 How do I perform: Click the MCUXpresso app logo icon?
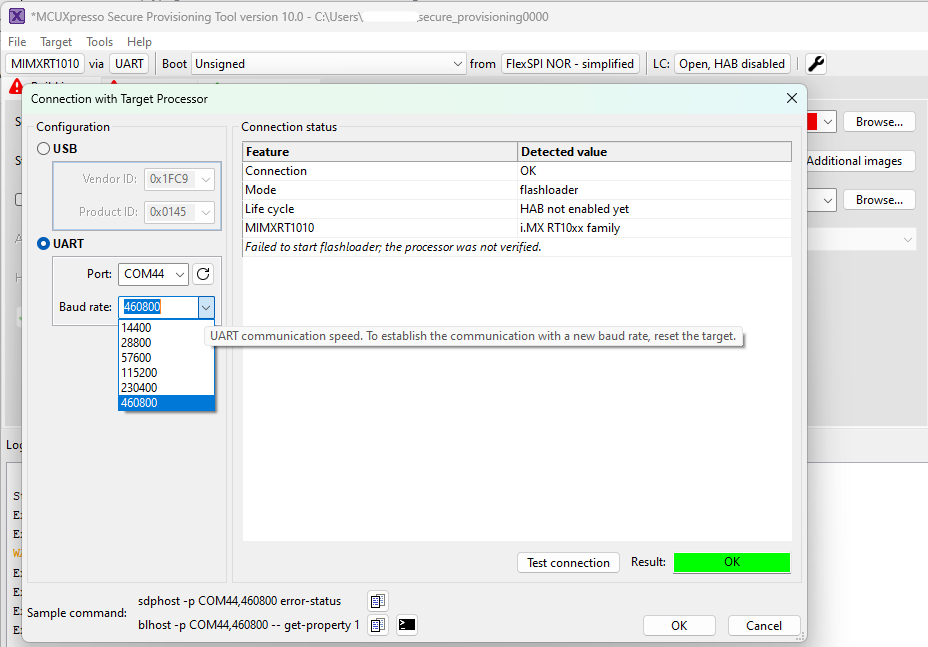pyautogui.click(x=16, y=17)
